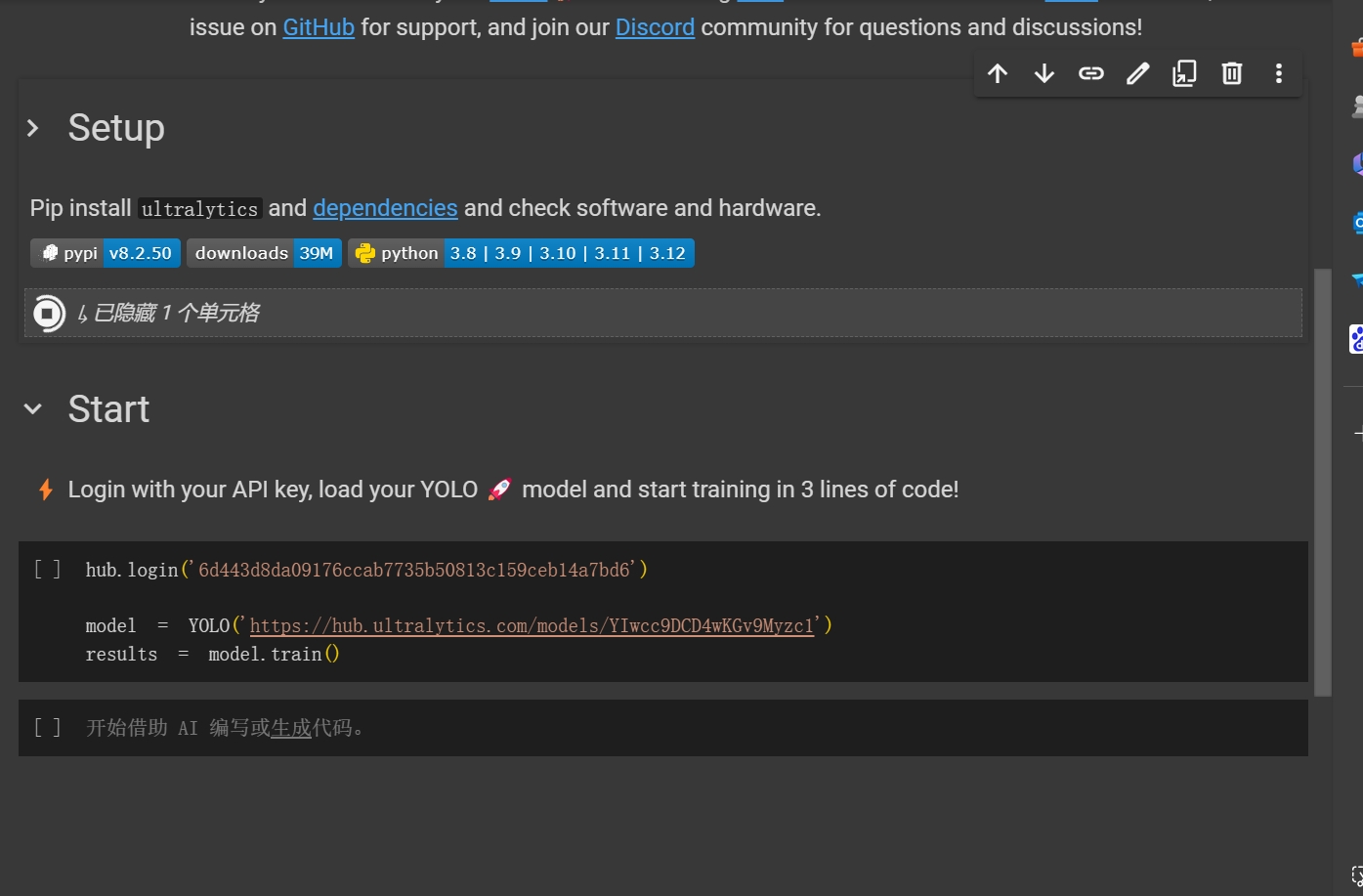This screenshot has width=1363, height=896.
Task: Delete the cell with the trash icon
Action: pos(1232,73)
